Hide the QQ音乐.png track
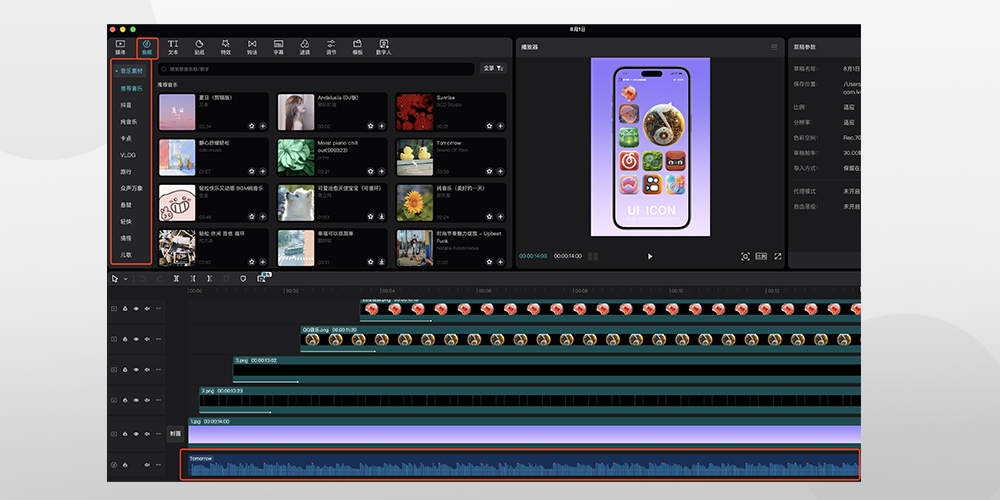The width and height of the screenshot is (1000, 500). (136, 339)
